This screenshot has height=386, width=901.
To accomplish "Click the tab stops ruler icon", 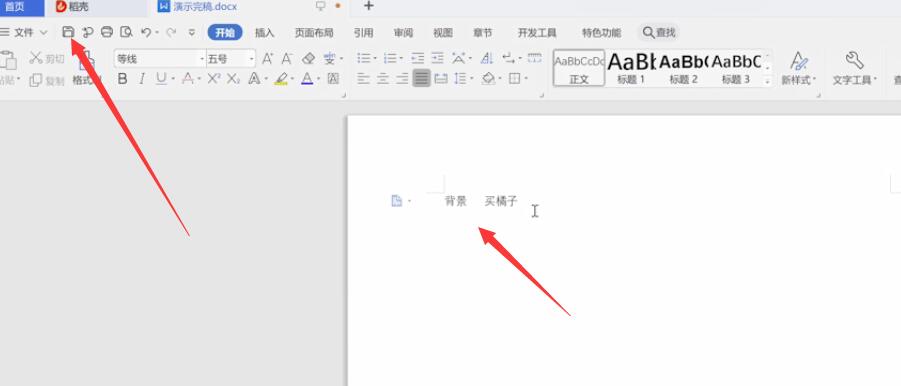I will pos(534,58).
